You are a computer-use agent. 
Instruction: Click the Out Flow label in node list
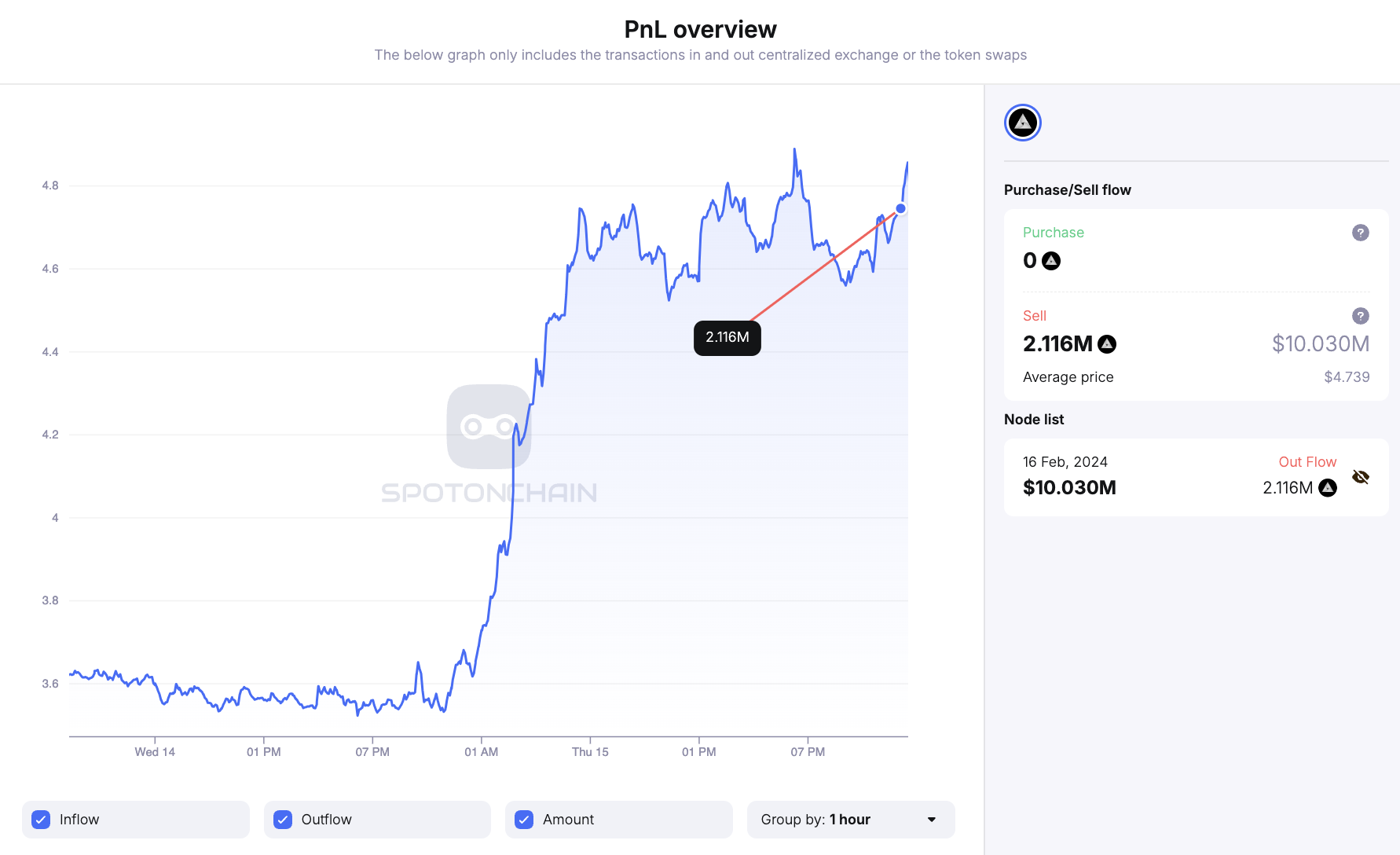1307,462
